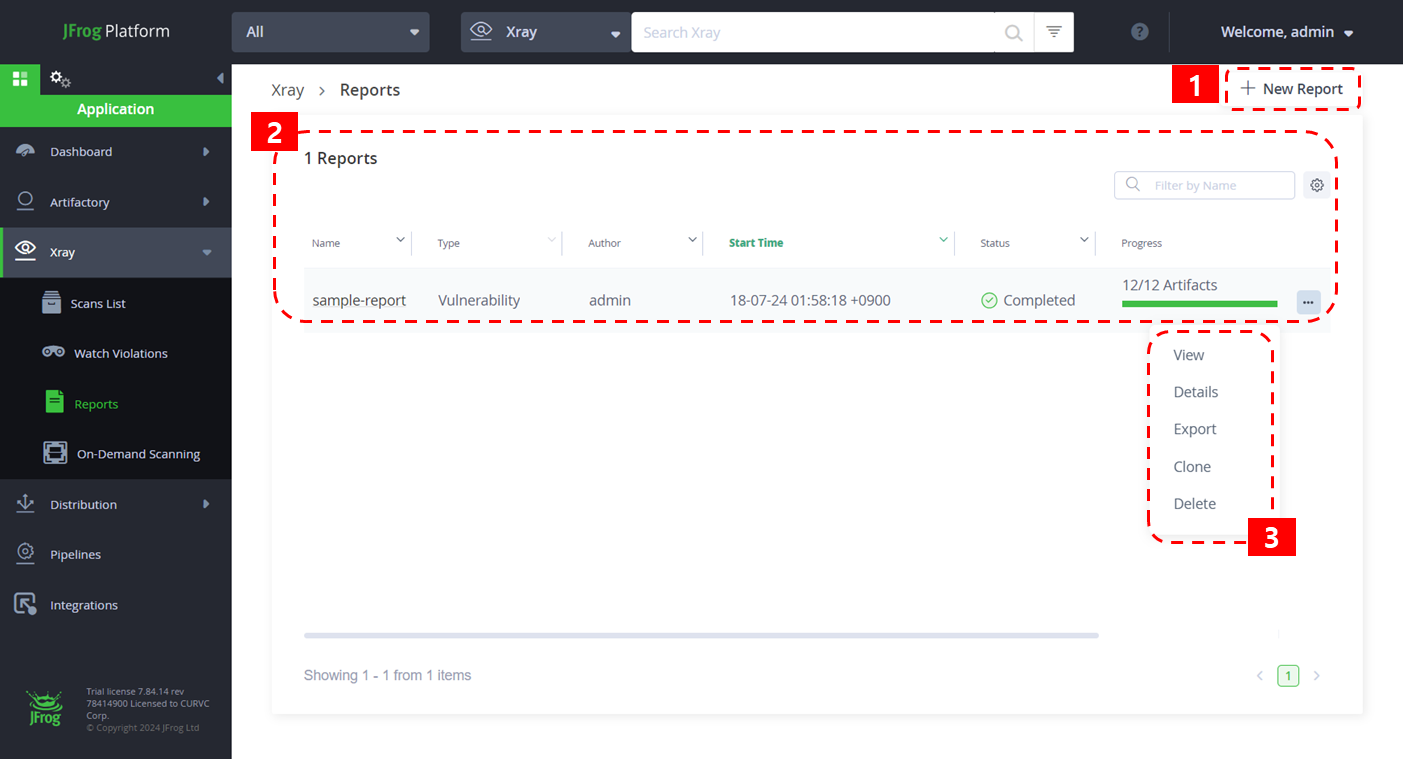Viewport: 1403px width, 759px height.
Task: Focus the Filter by Name field
Action: 1205,185
